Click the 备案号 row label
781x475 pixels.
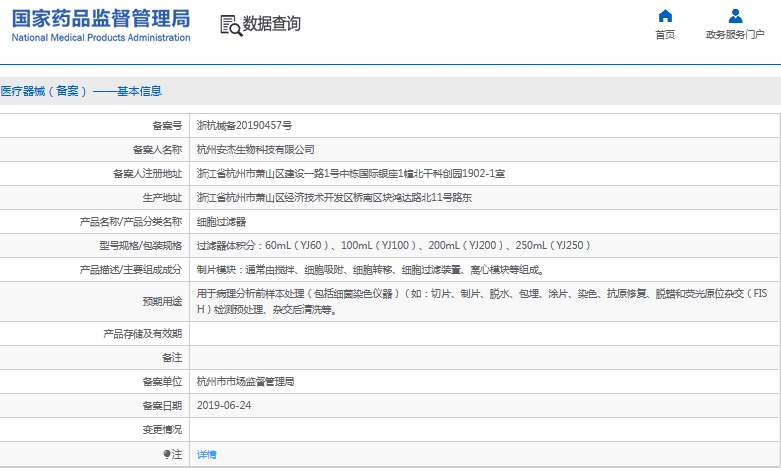pos(167,125)
